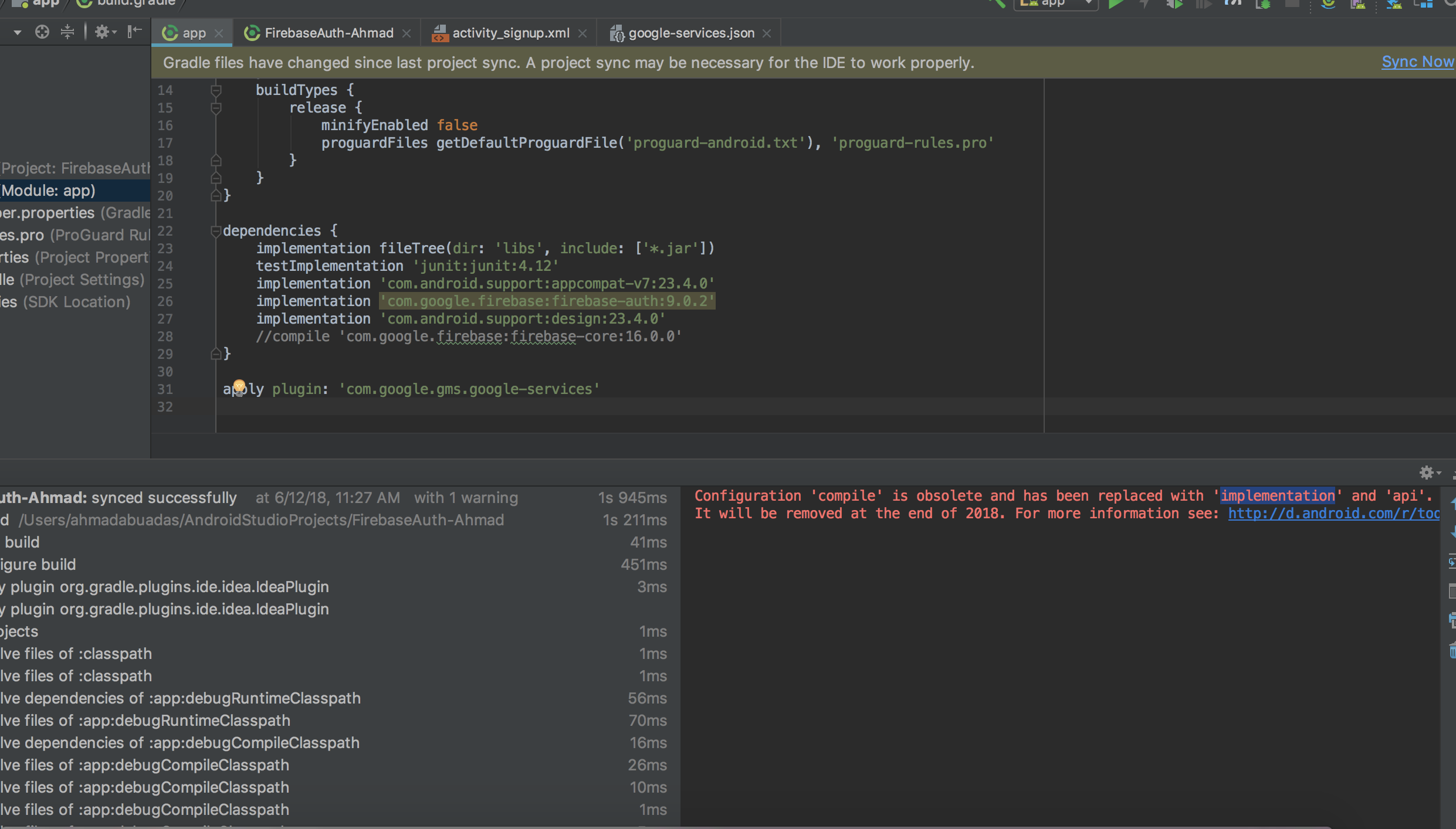This screenshot has height=829, width=1456.
Task: Open project panel settings gear dropdown
Action: 105,32
